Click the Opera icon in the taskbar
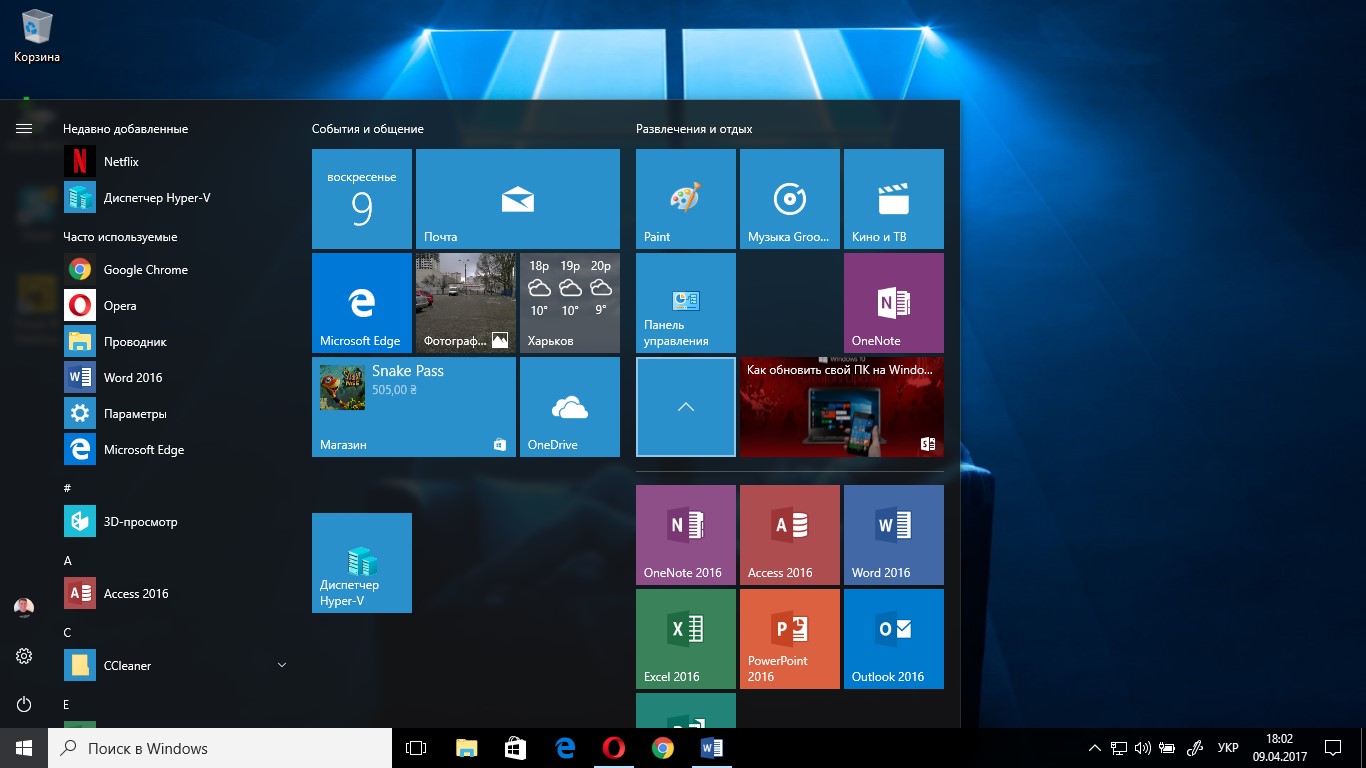The height and width of the screenshot is (768, 1366). tap(614, 748)
